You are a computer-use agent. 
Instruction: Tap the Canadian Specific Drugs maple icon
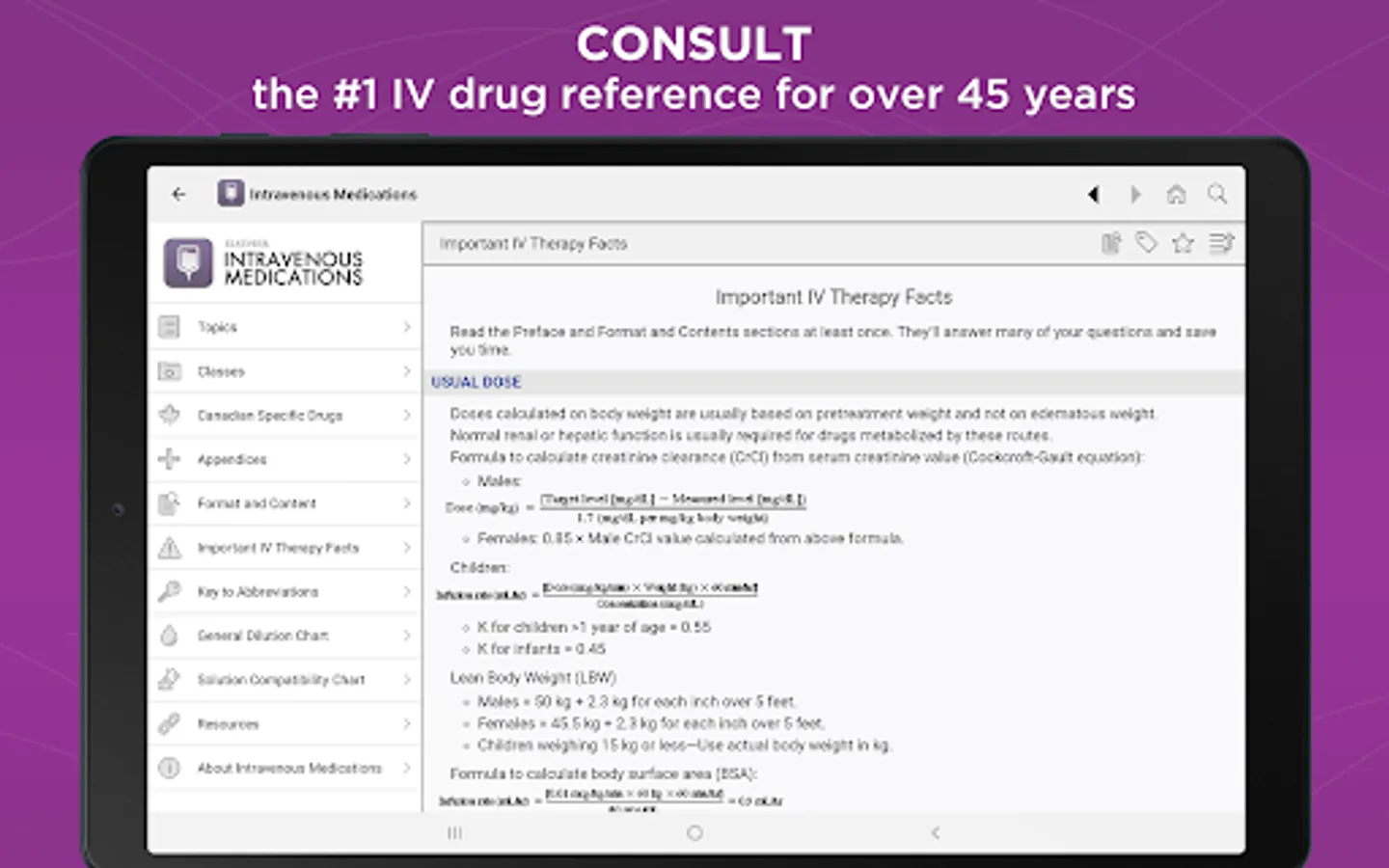pyautogui.click(x=169, y=415)
